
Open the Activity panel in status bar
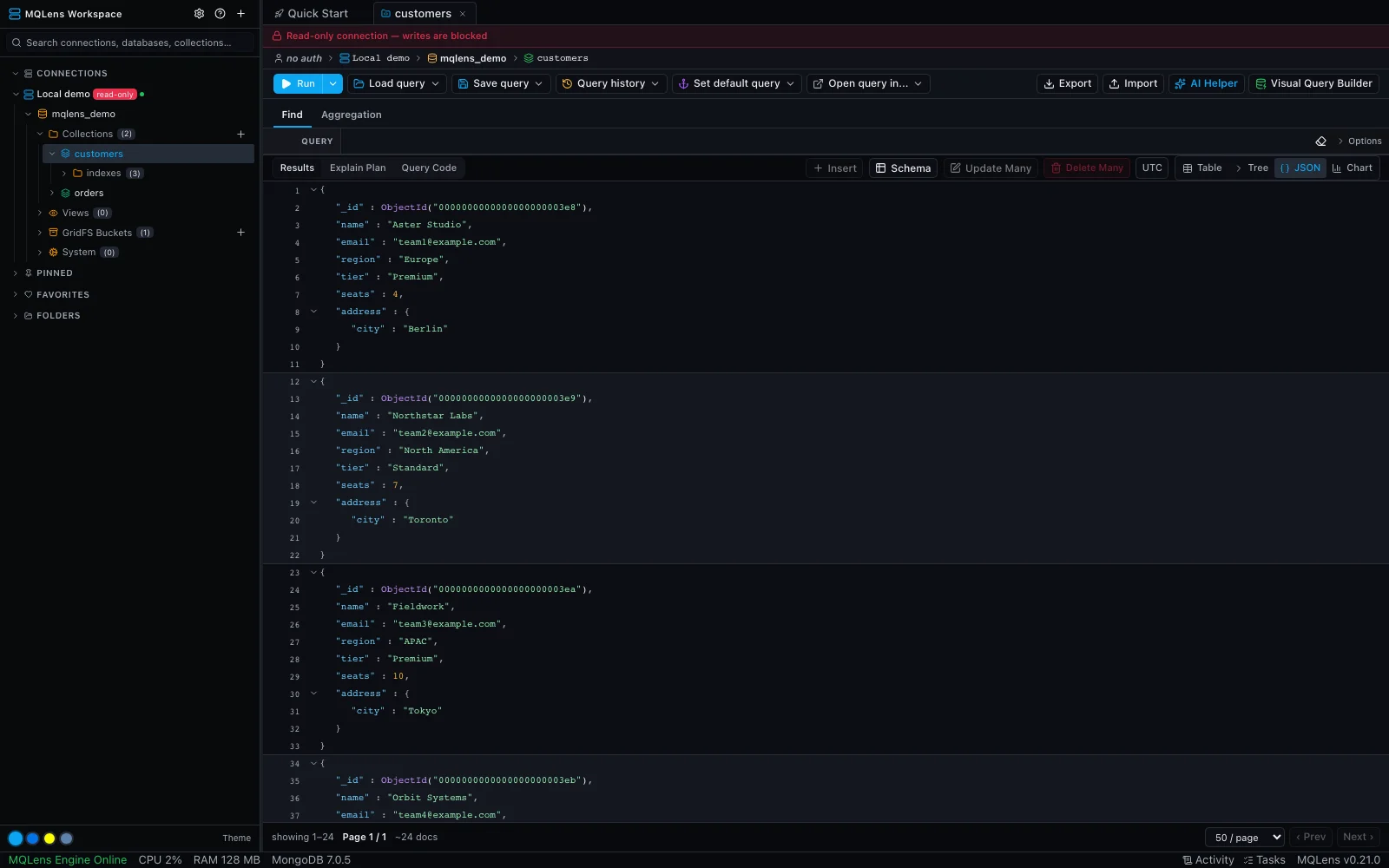pyautogui.click(x=1208, y=860)
